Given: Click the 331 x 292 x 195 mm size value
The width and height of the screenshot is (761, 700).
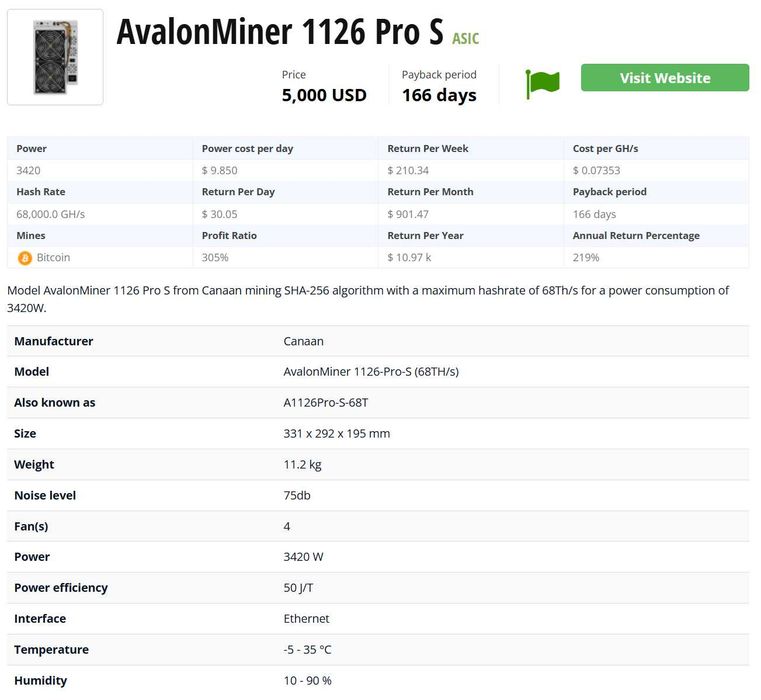Looking at the screenshot, I should coord(337,433).
